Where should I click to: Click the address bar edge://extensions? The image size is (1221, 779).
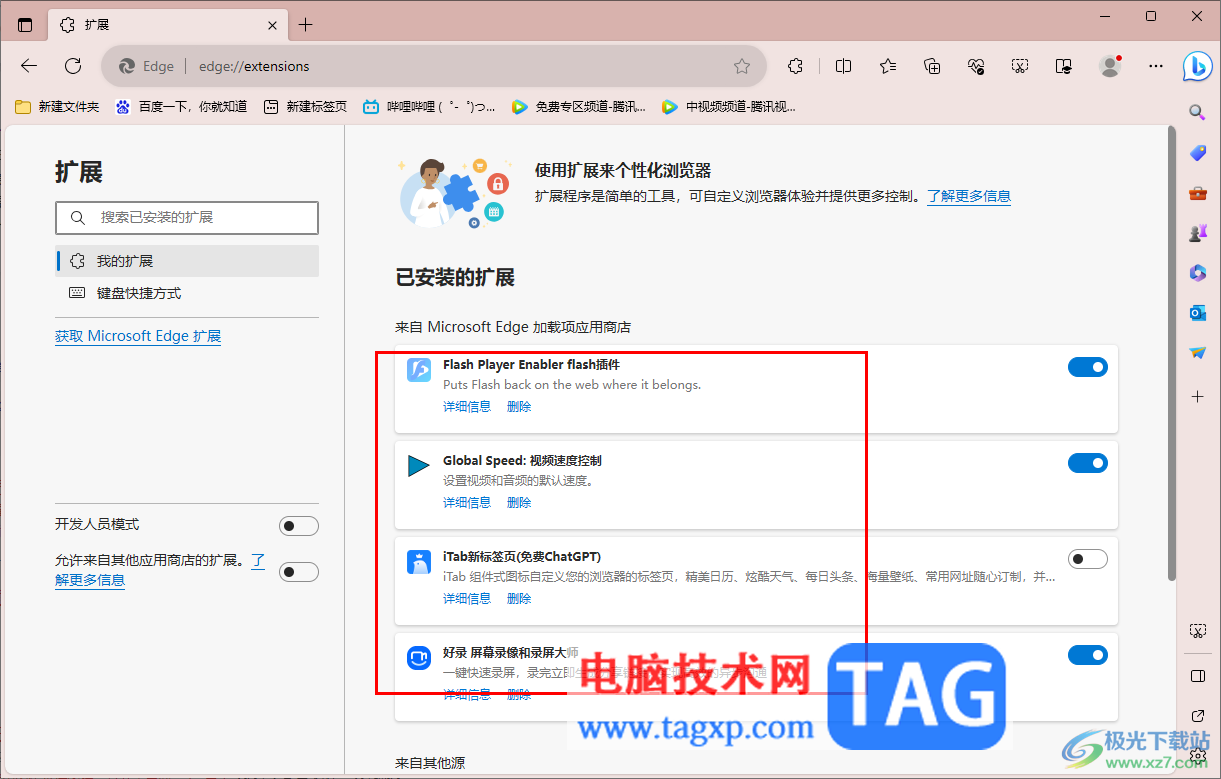(433, 66)
